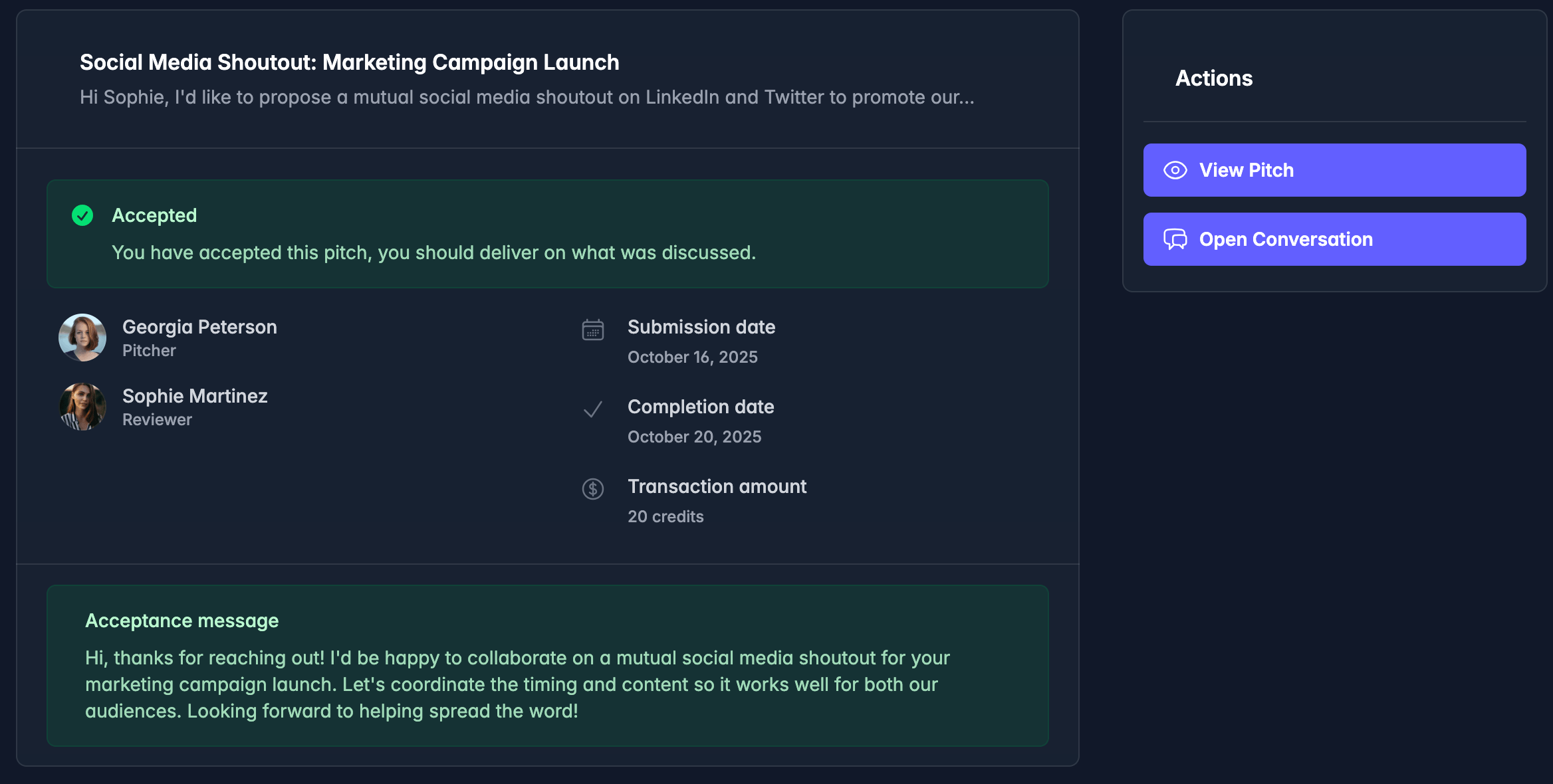
Task: Click the checkmark icon beside Completion date
Action: click(x=592, y=409)
